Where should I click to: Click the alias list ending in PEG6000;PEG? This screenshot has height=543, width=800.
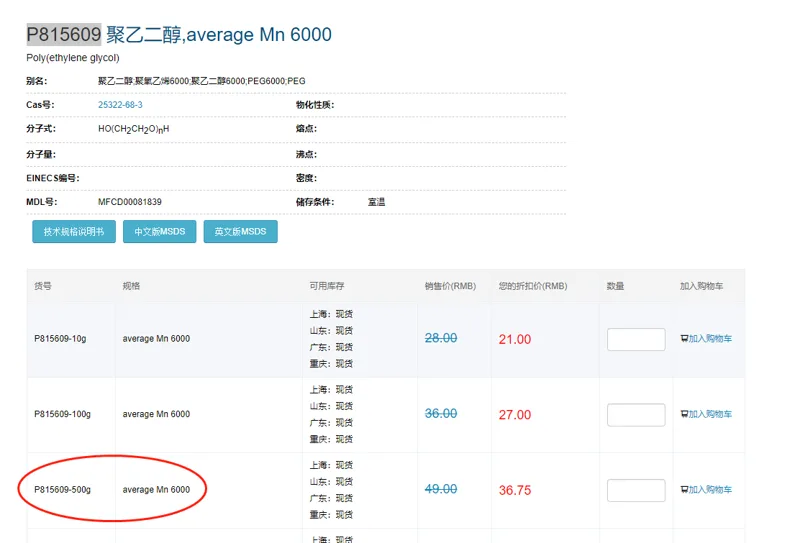coord(202,81)
